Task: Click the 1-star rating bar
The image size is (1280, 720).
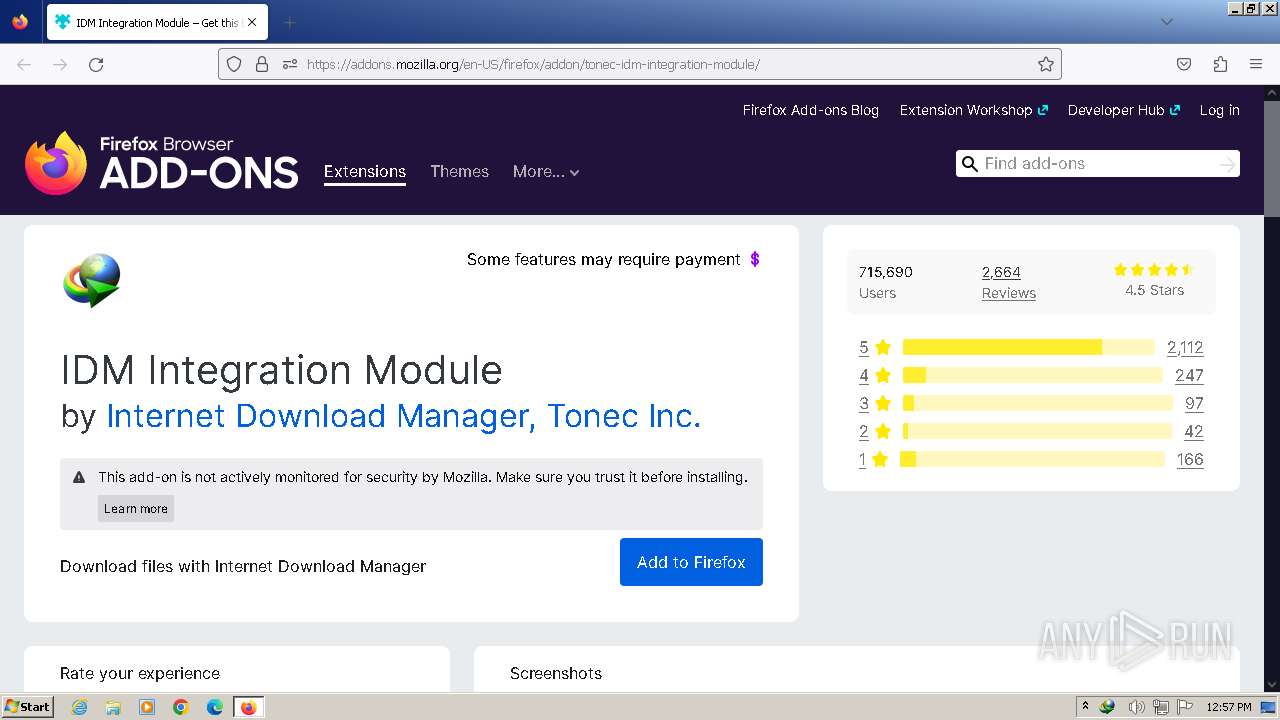Action: coord(1033,459)
